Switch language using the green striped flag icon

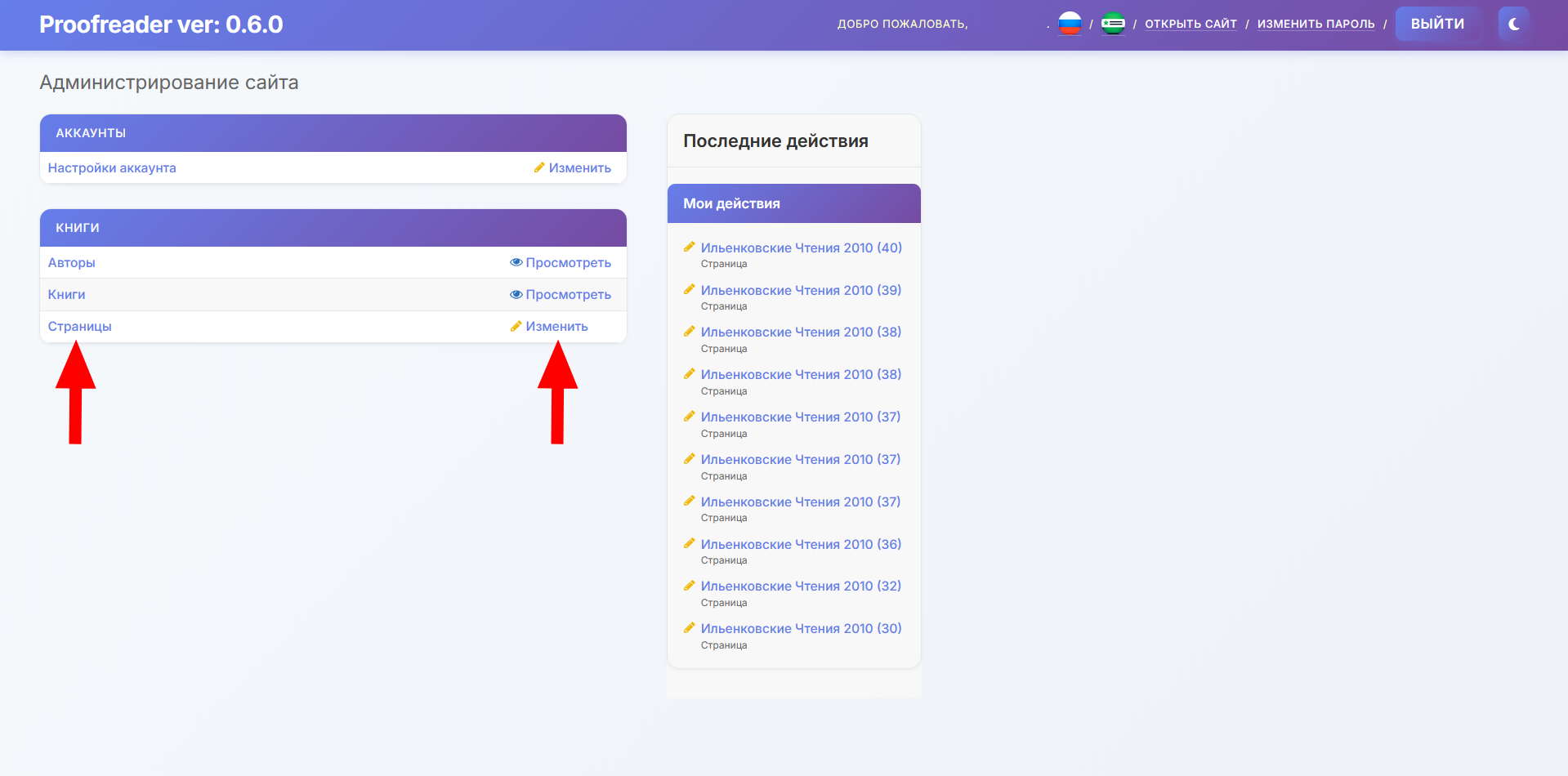(1113, 24)
